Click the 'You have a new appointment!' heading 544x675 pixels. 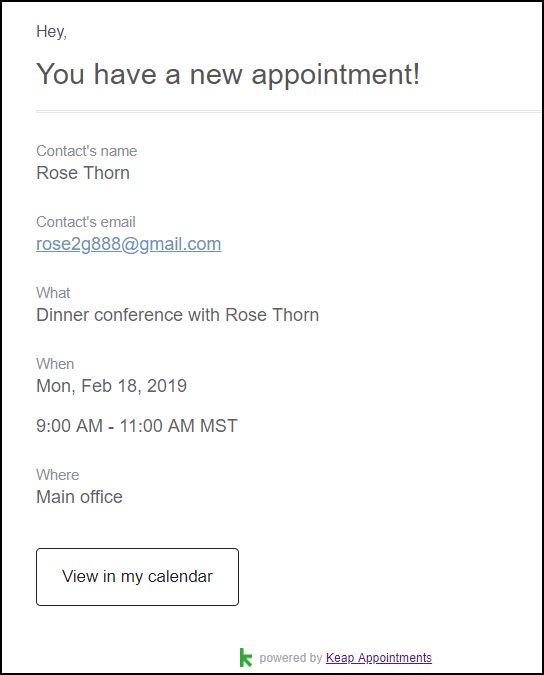tap(228, 74)
